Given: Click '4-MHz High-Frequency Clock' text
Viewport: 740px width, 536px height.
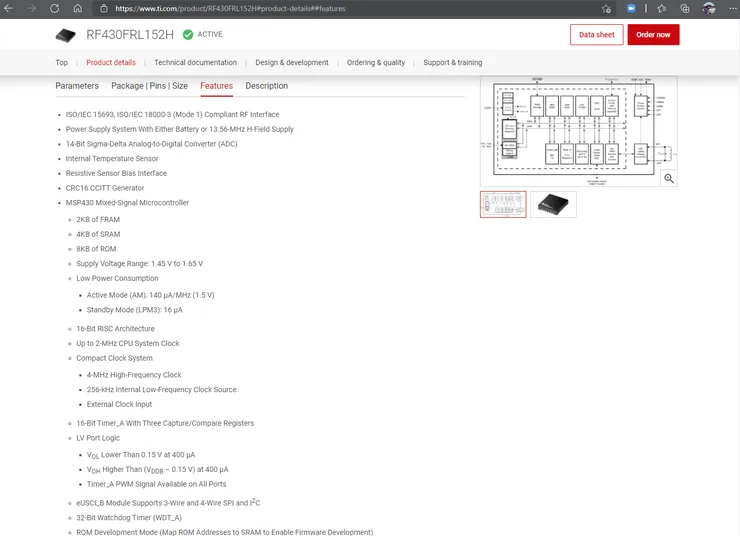Looking at the screenshot, I should [x=134, y=375].
